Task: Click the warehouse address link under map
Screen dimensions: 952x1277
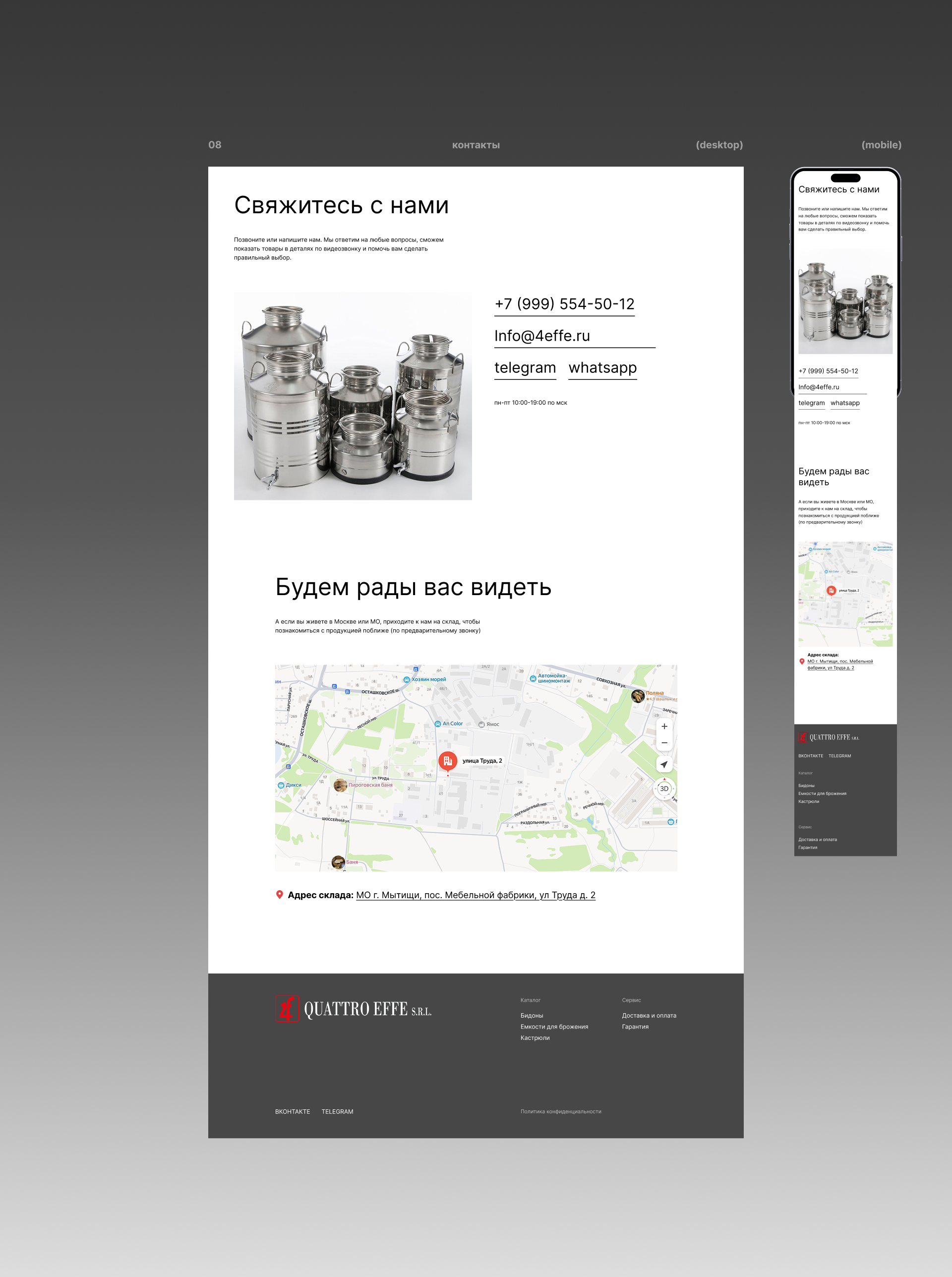Action: (x=476, y=895)
